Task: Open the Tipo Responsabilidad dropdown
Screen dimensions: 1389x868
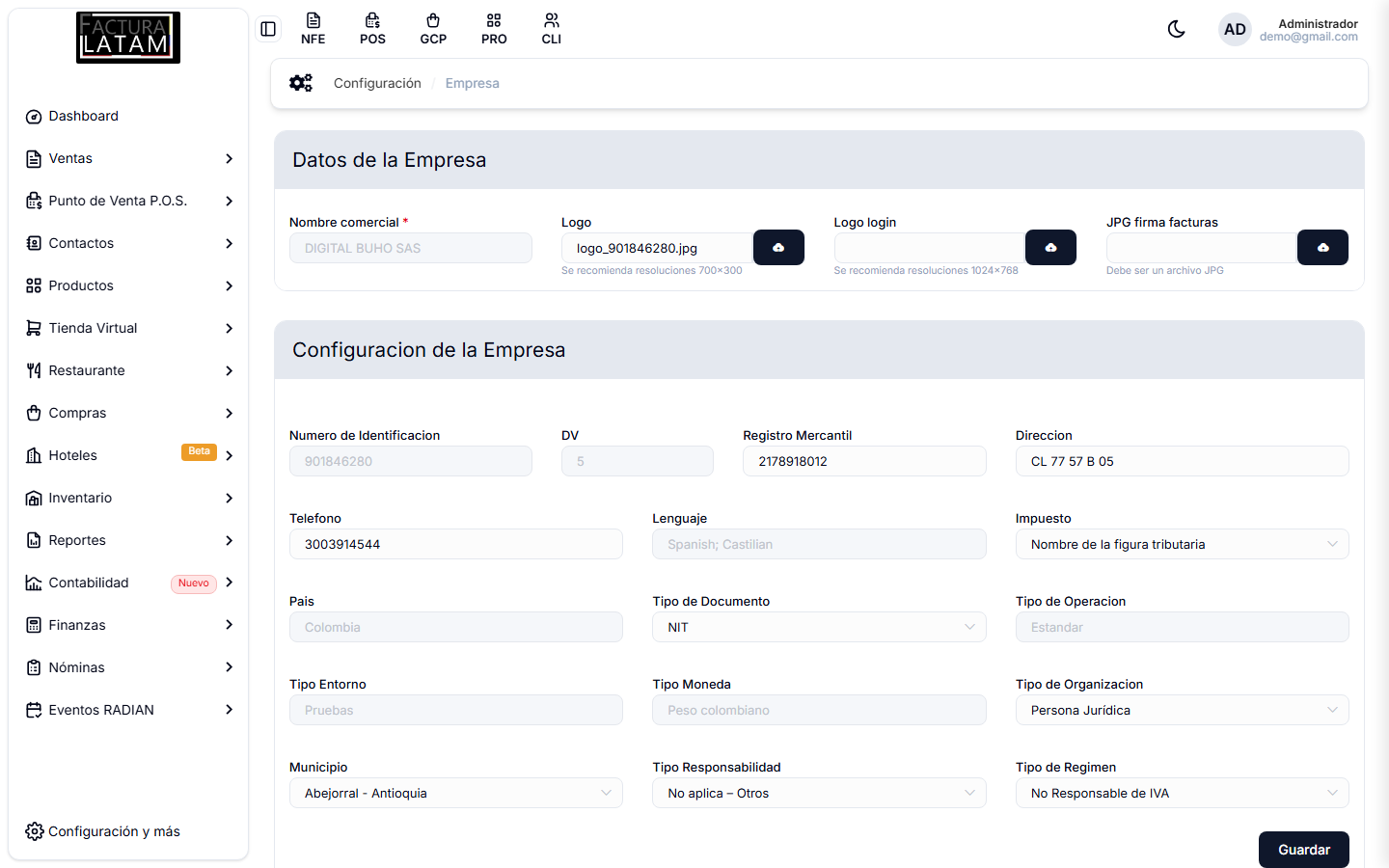Action: [819, 793]
